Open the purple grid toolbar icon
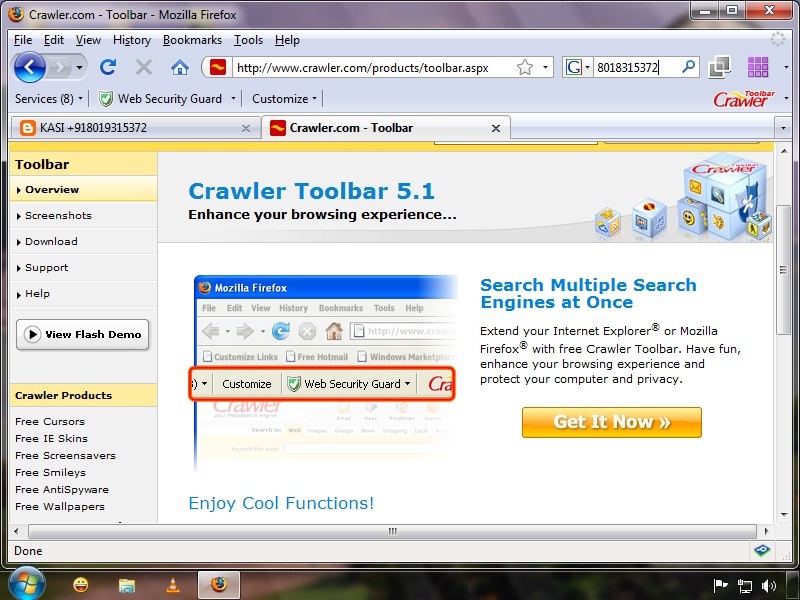The image size is (800, 600). pos(758,67)
